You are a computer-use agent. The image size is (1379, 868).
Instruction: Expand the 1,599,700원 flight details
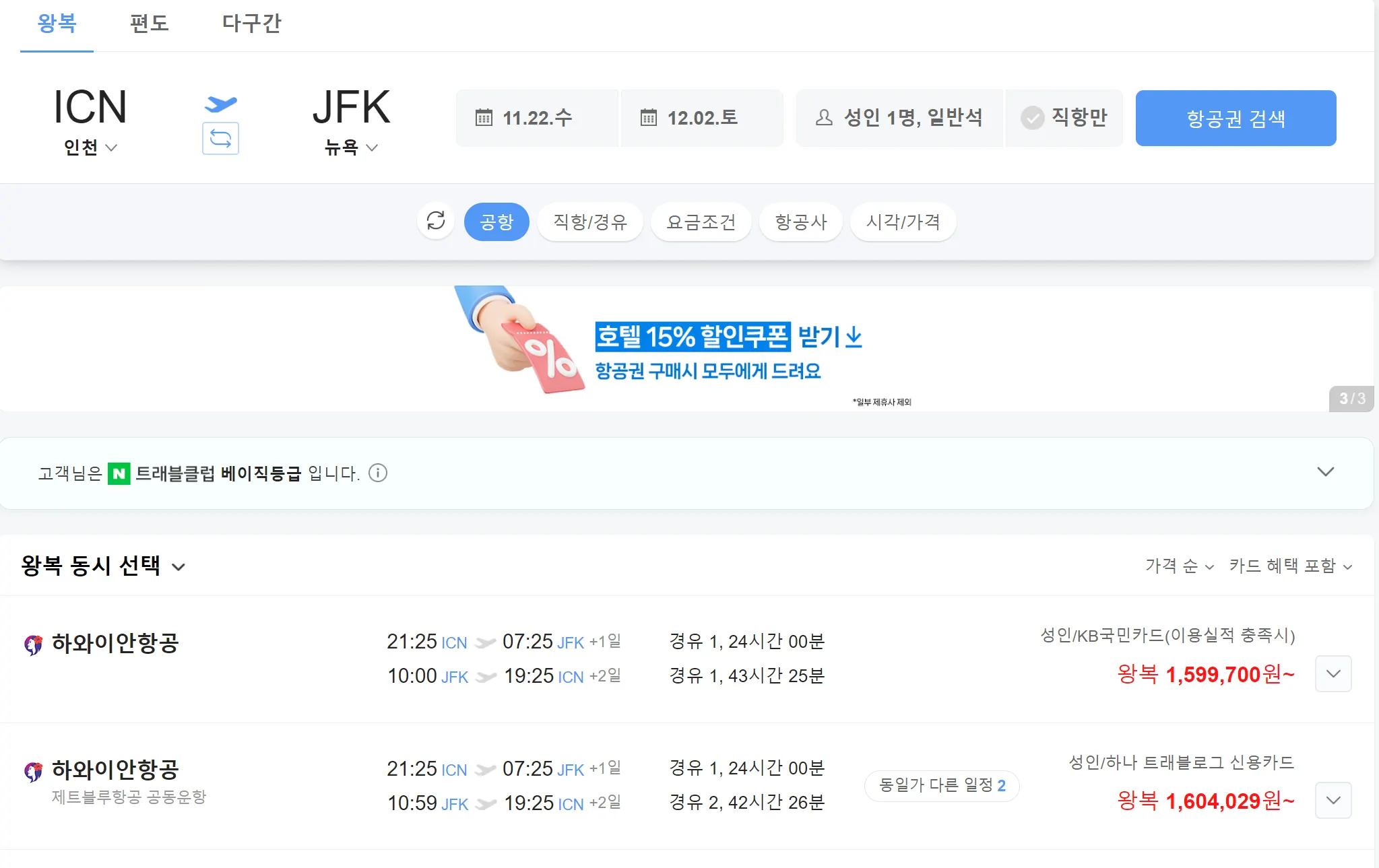(1333, 673)
